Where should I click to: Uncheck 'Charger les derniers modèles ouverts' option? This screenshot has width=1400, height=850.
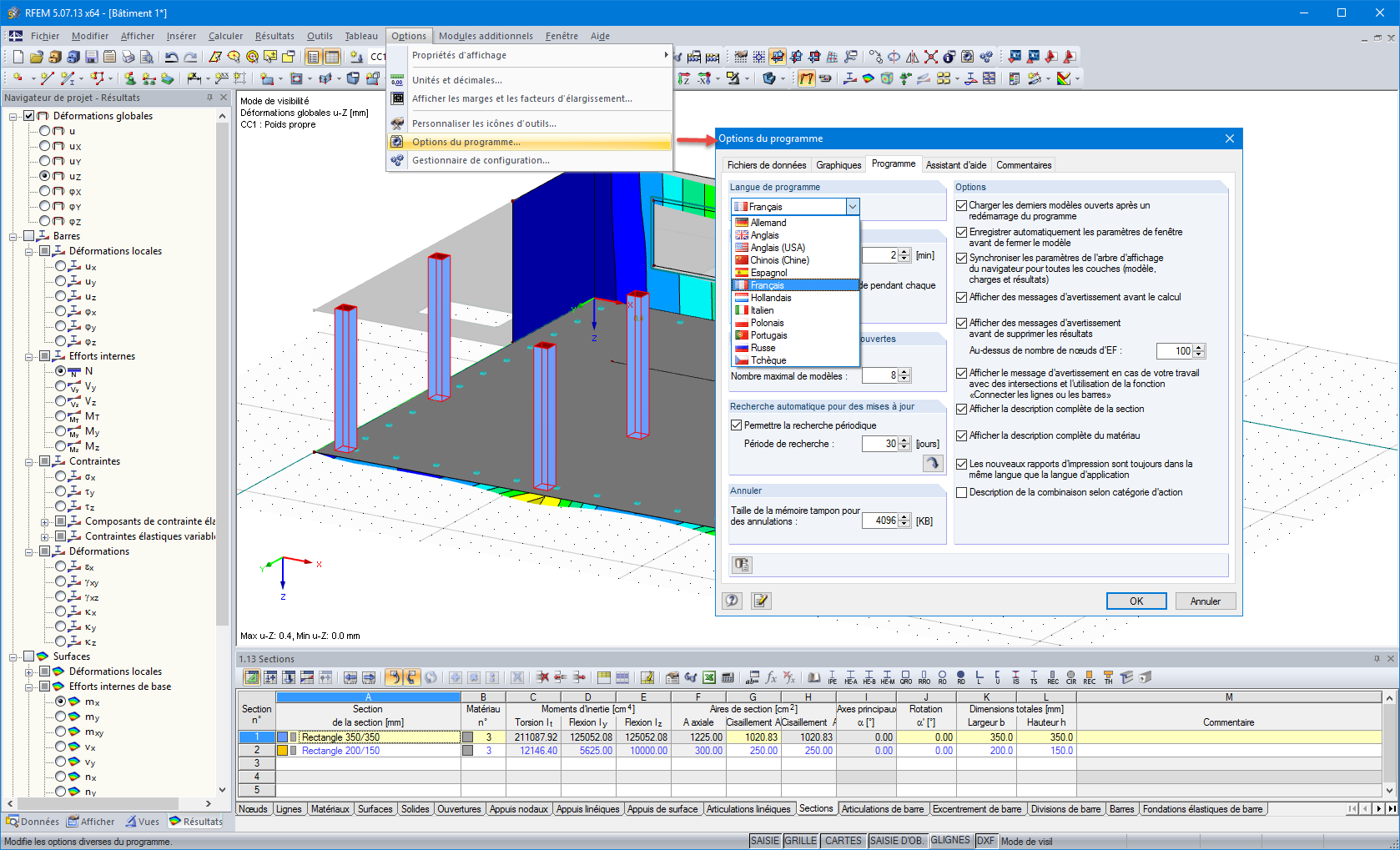coord(962,205)
